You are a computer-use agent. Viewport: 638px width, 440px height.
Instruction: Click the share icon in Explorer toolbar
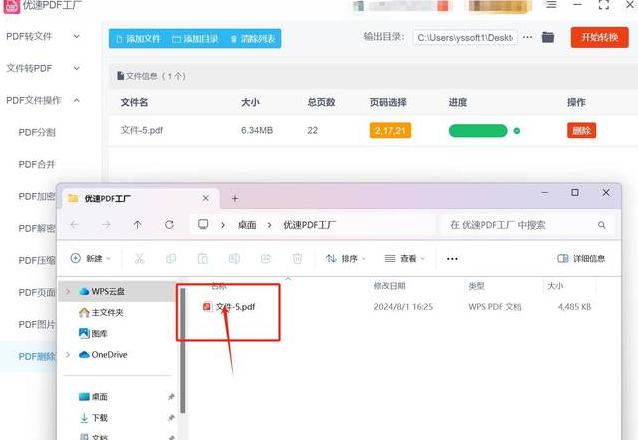point(266,258)
